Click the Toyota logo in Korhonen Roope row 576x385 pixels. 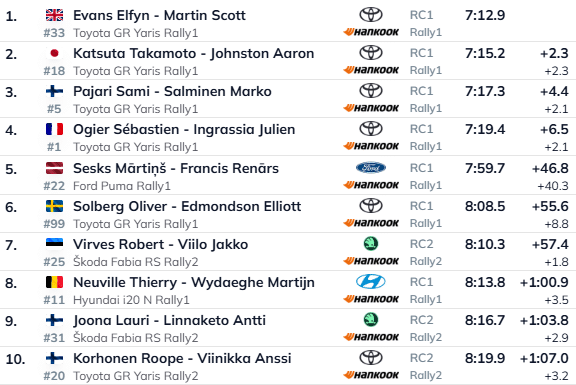[x=371, y=358]
